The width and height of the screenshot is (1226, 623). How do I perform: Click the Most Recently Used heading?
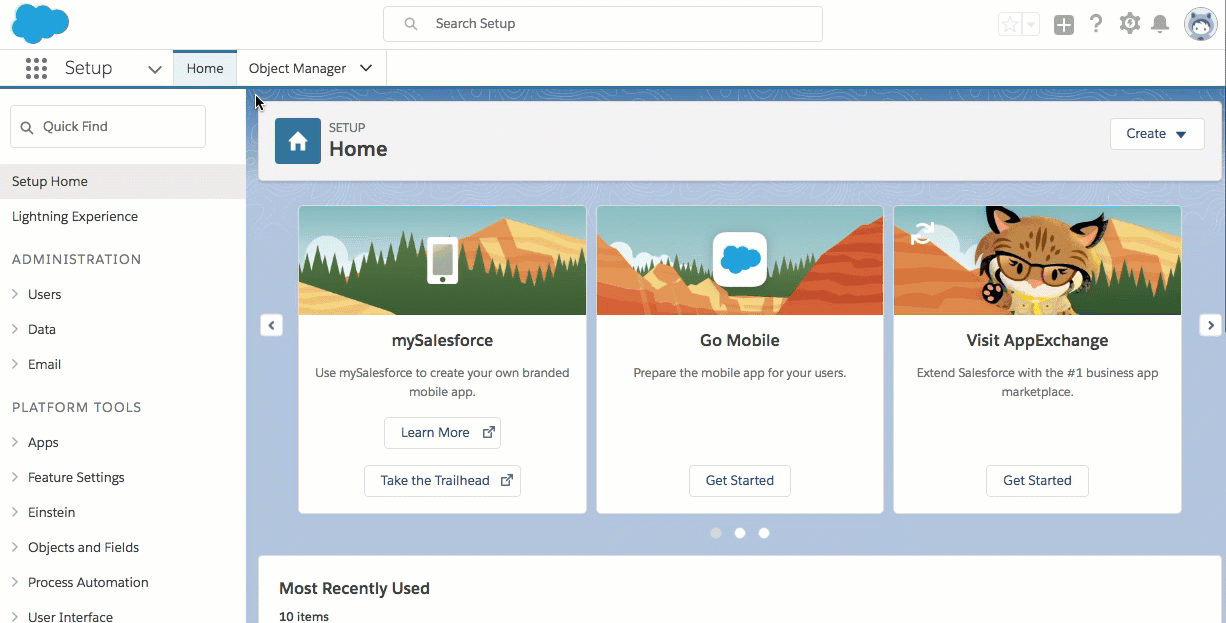[x=354, y=588]
